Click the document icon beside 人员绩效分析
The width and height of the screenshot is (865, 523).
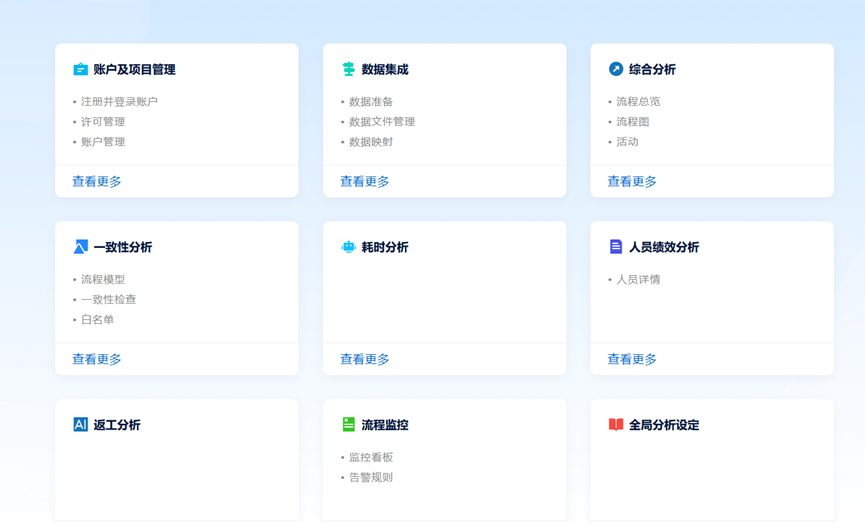(616, 247)
